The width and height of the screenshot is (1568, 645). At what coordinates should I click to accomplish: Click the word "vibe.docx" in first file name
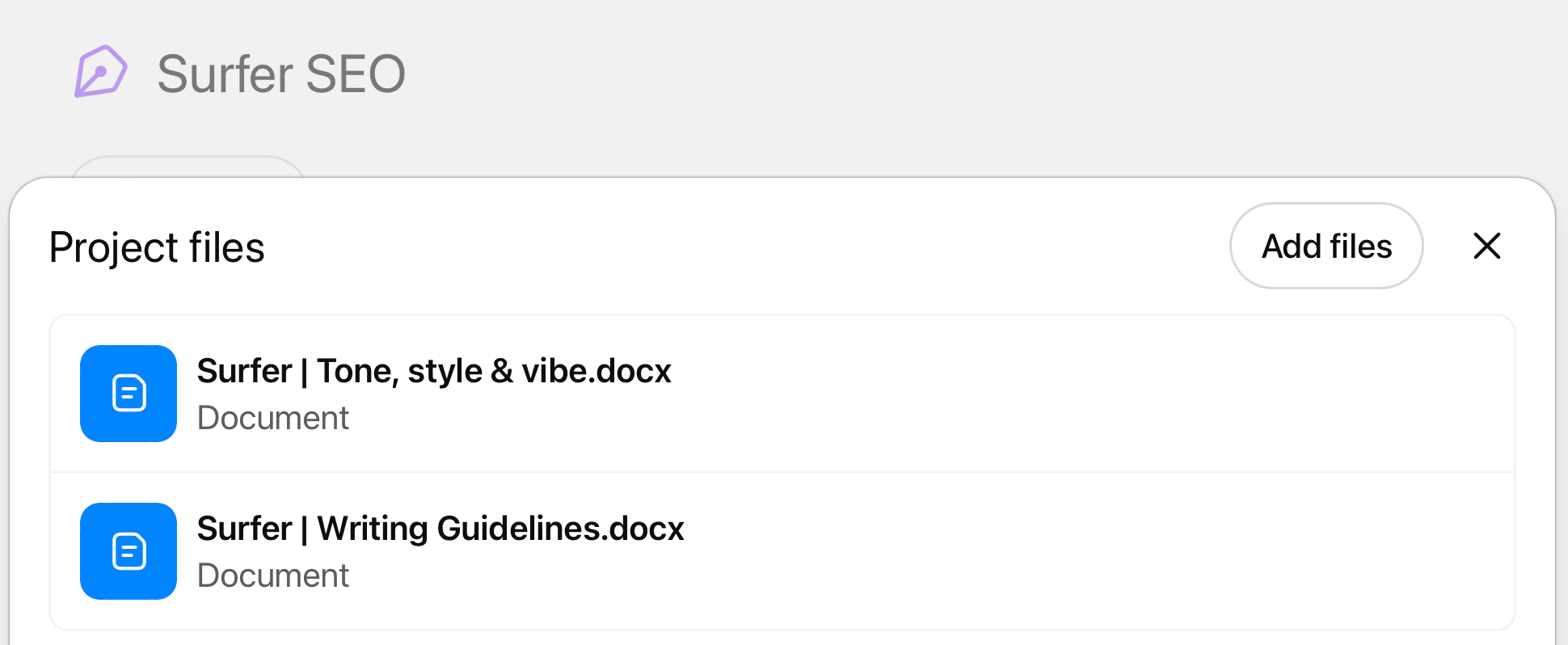[x=596, y=371]
